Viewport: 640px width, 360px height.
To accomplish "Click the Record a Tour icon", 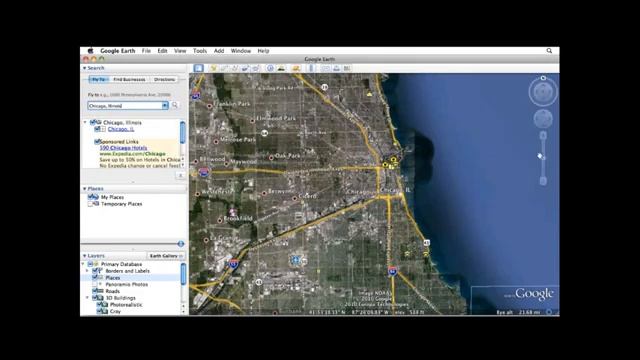I will (256, 68).
